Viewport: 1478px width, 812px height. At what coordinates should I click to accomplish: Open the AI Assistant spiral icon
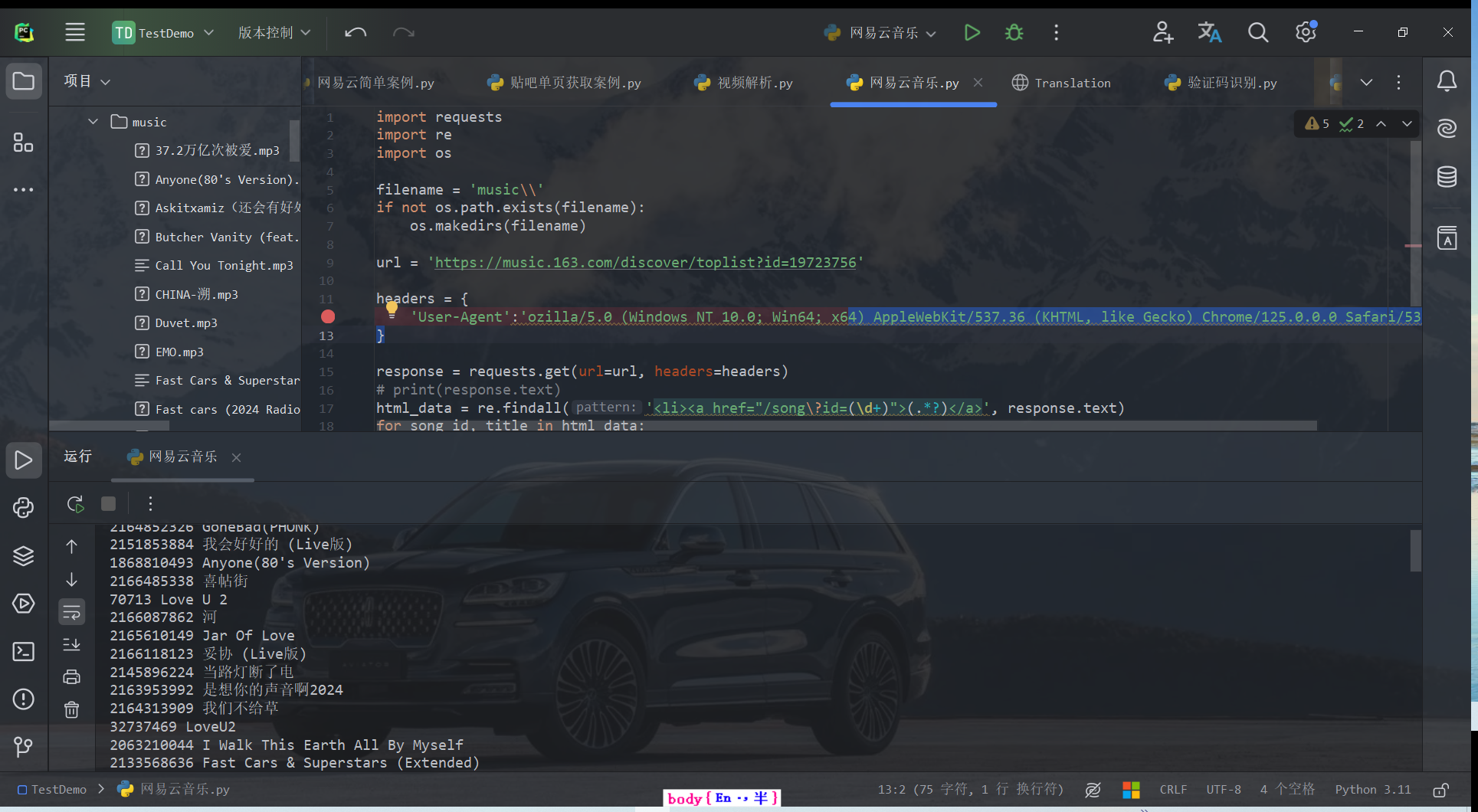pos(1447,129)
